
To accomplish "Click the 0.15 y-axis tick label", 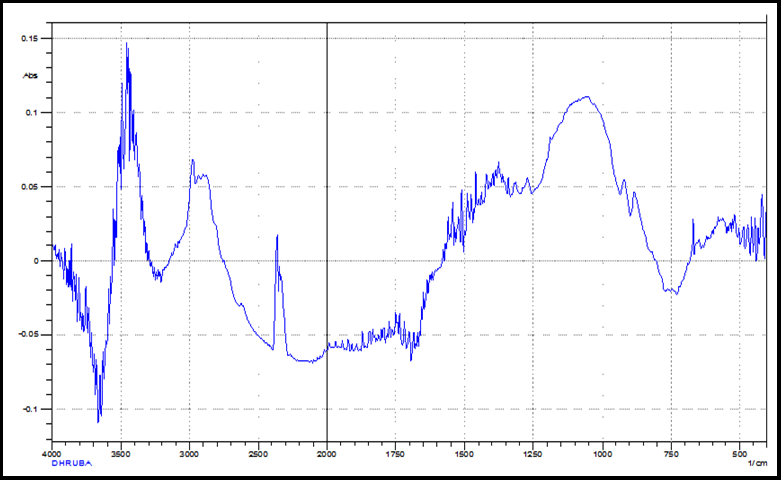I will (x=30, y=38).
